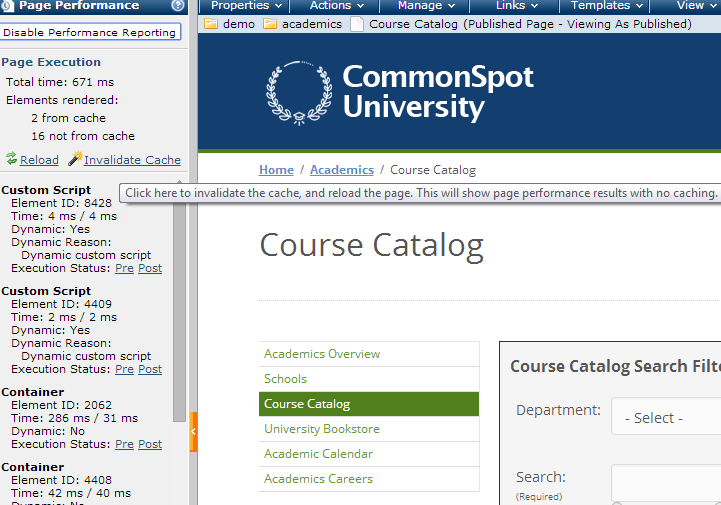
Task: Click the Home breadcrumb link
Action: click(276, 170)
